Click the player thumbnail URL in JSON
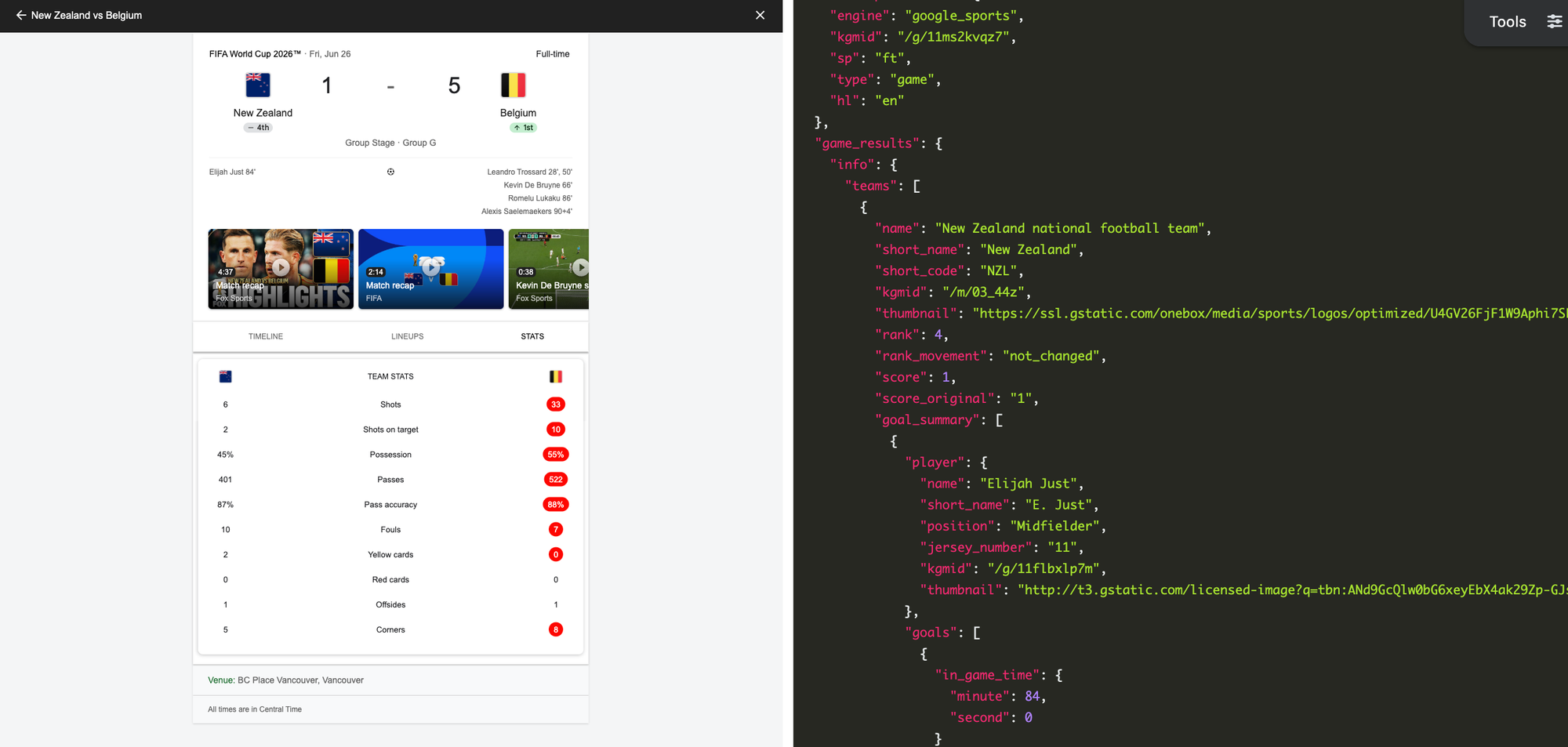 pos(1293,590)
